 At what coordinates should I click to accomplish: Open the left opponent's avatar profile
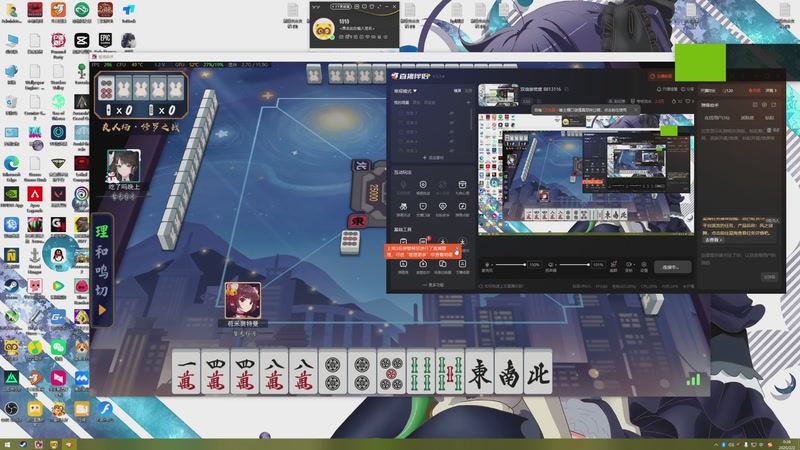124,166
